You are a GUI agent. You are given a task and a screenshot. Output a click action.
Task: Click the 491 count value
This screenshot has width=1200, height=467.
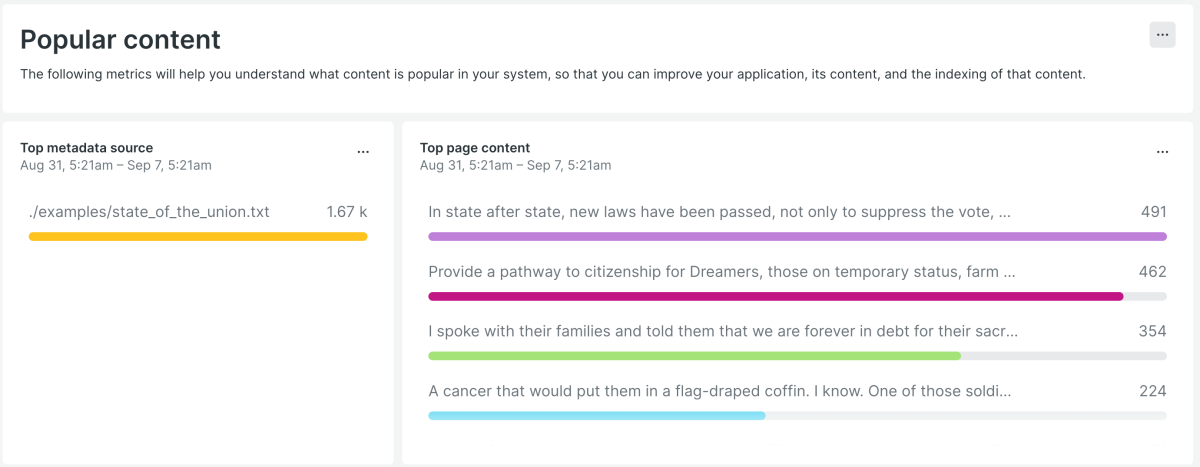coord(1153,212)
